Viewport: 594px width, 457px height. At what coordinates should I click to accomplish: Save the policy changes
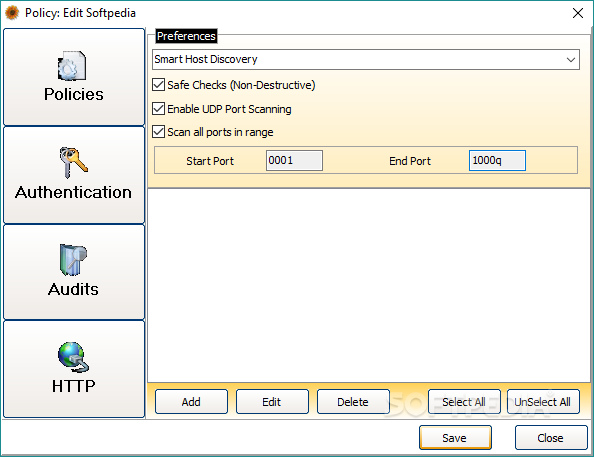click(x=455, y=438)
